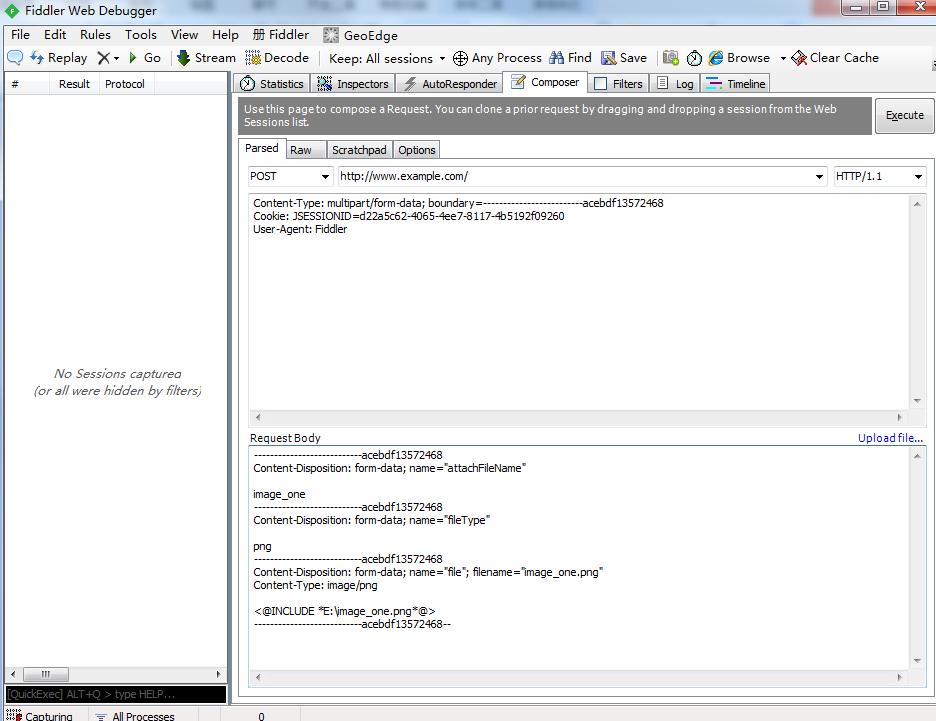Click the Result column header
This screenshot has height=721, width=936.
(x=75, y=84)
